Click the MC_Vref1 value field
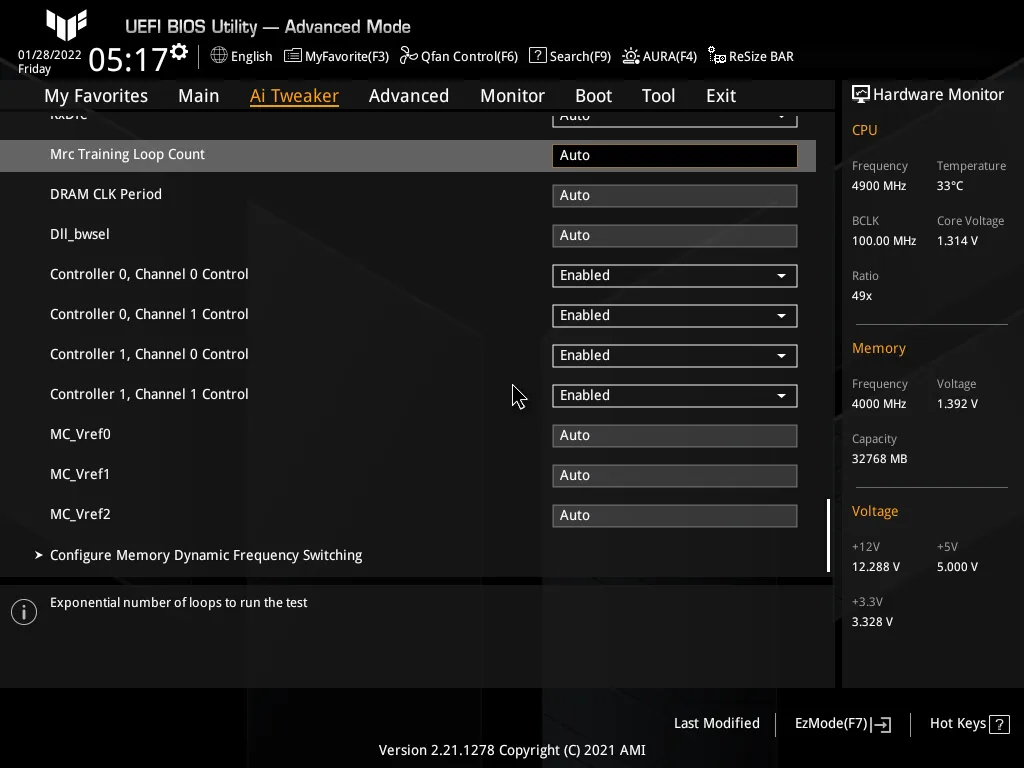The height and width of the screenshot is (768, 1024). coord(675,475)
